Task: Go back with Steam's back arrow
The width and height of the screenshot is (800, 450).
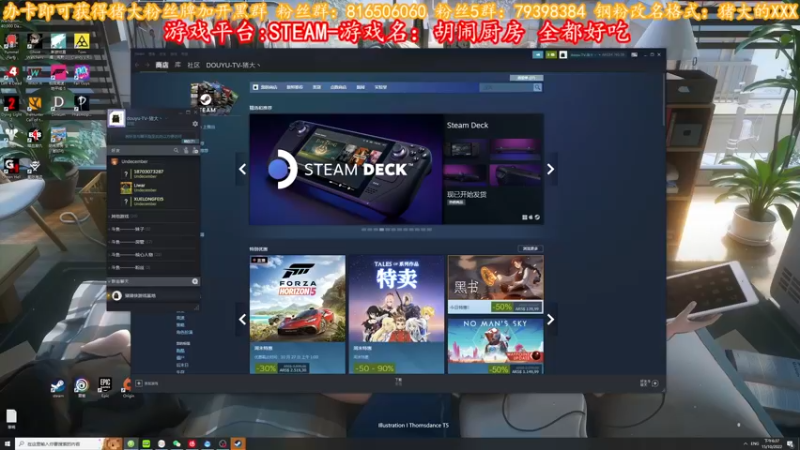Action: click(137, 65)
